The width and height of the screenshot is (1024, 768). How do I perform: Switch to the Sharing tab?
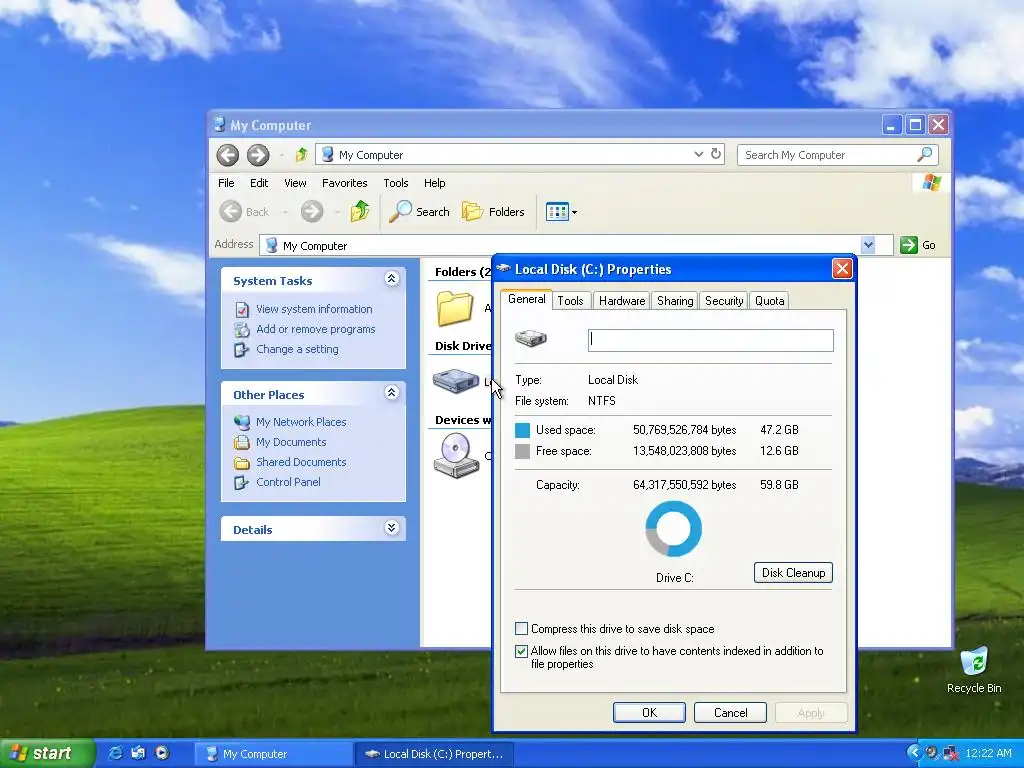coord(675,300)
